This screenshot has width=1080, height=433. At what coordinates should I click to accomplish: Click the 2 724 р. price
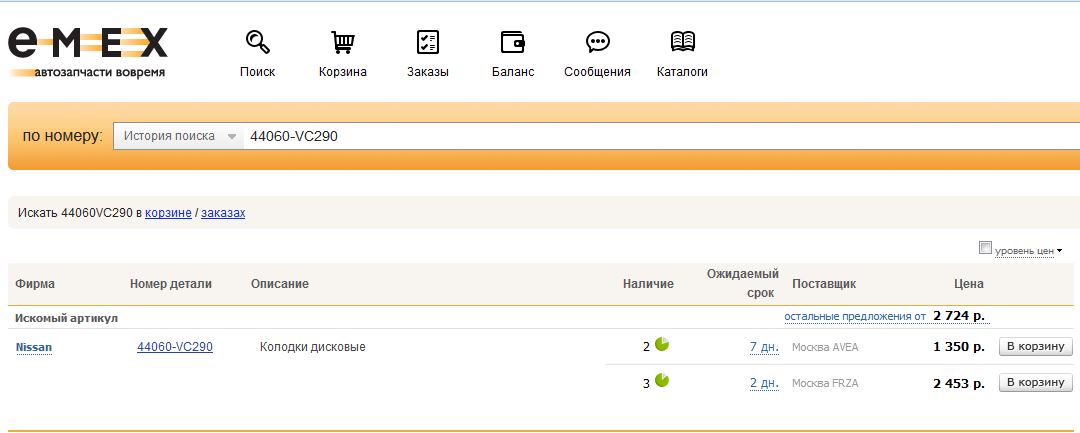click(959, 315)
